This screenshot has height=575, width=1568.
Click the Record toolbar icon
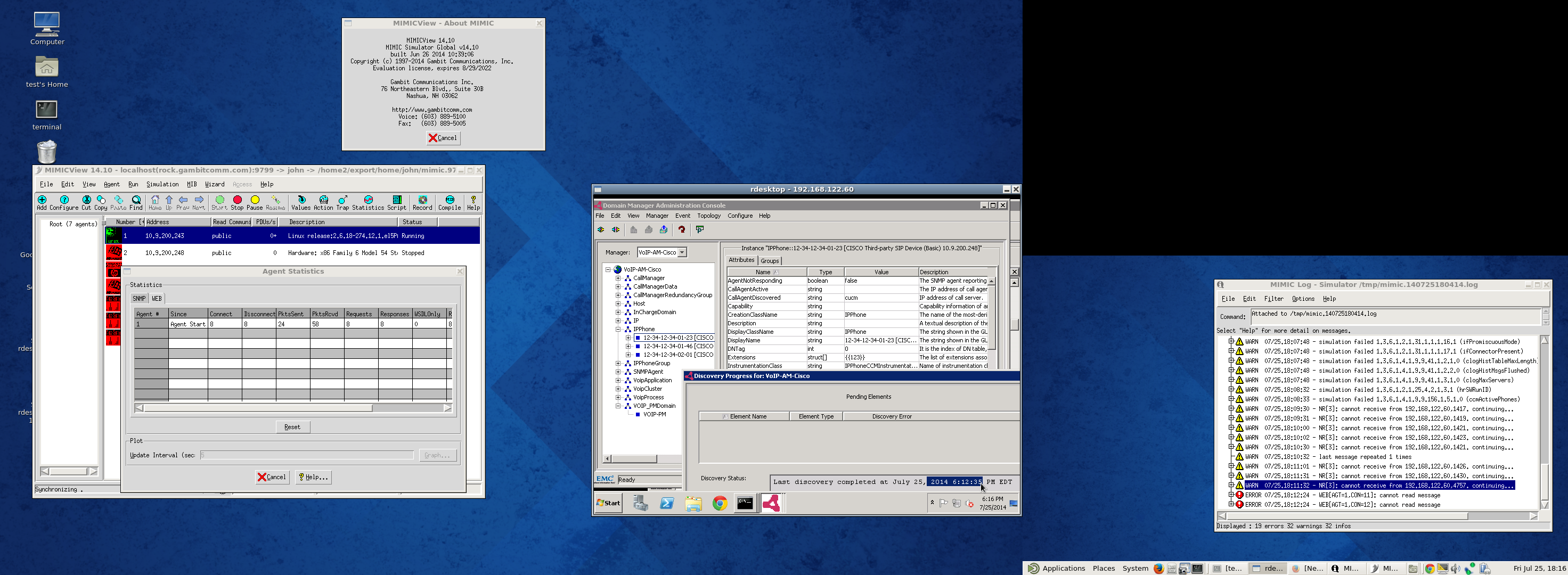pos(422,203)
